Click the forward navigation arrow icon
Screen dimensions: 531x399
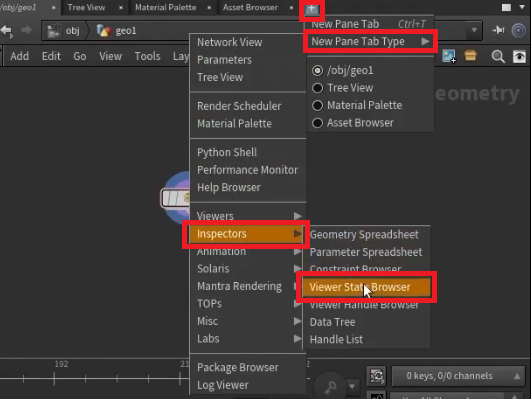(x=26, y=30)
